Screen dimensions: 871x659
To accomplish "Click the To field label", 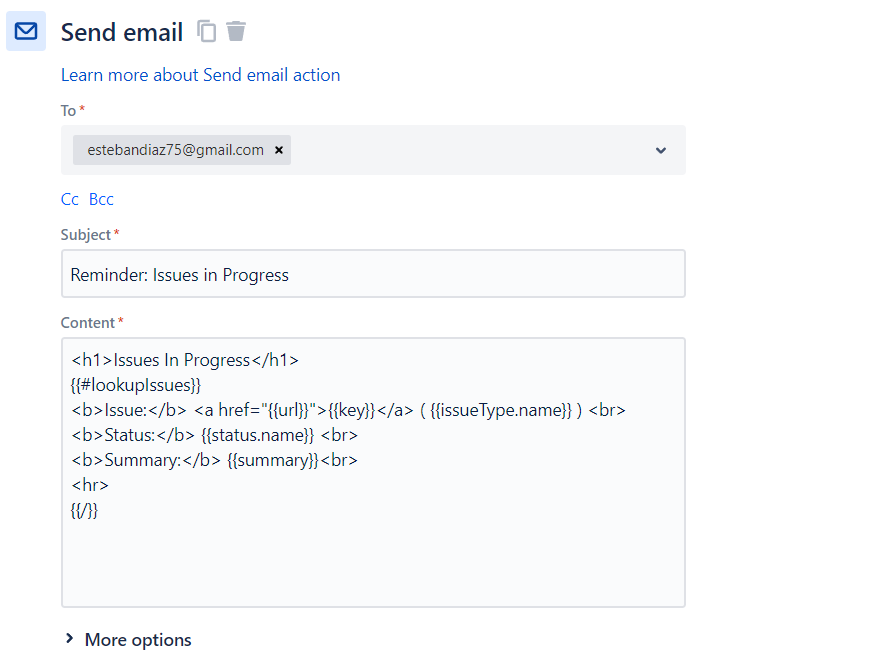I will click(68, 110).
